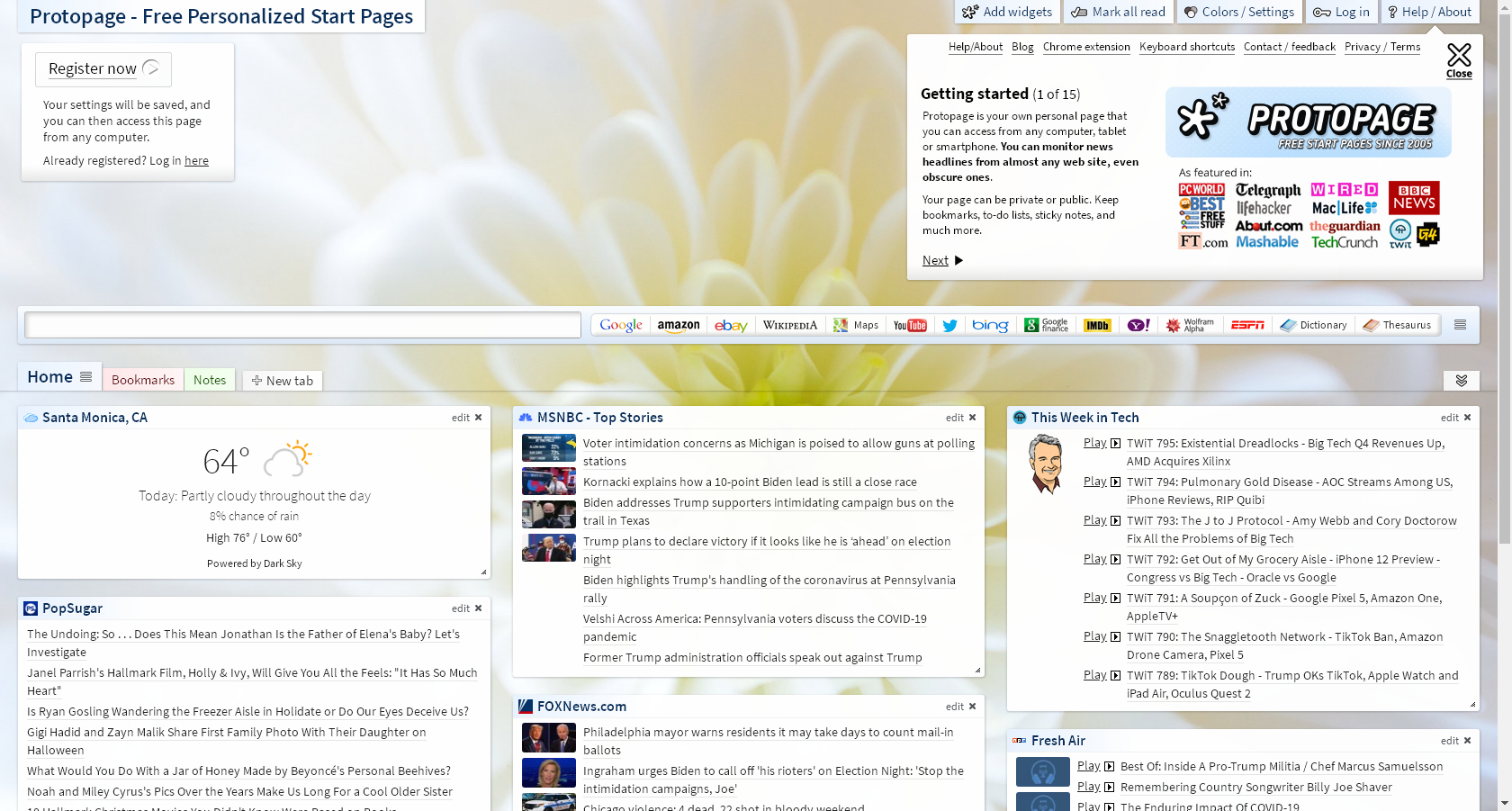Search with the Google engine button
This screenshot has height=811, width=1512.
621,325
